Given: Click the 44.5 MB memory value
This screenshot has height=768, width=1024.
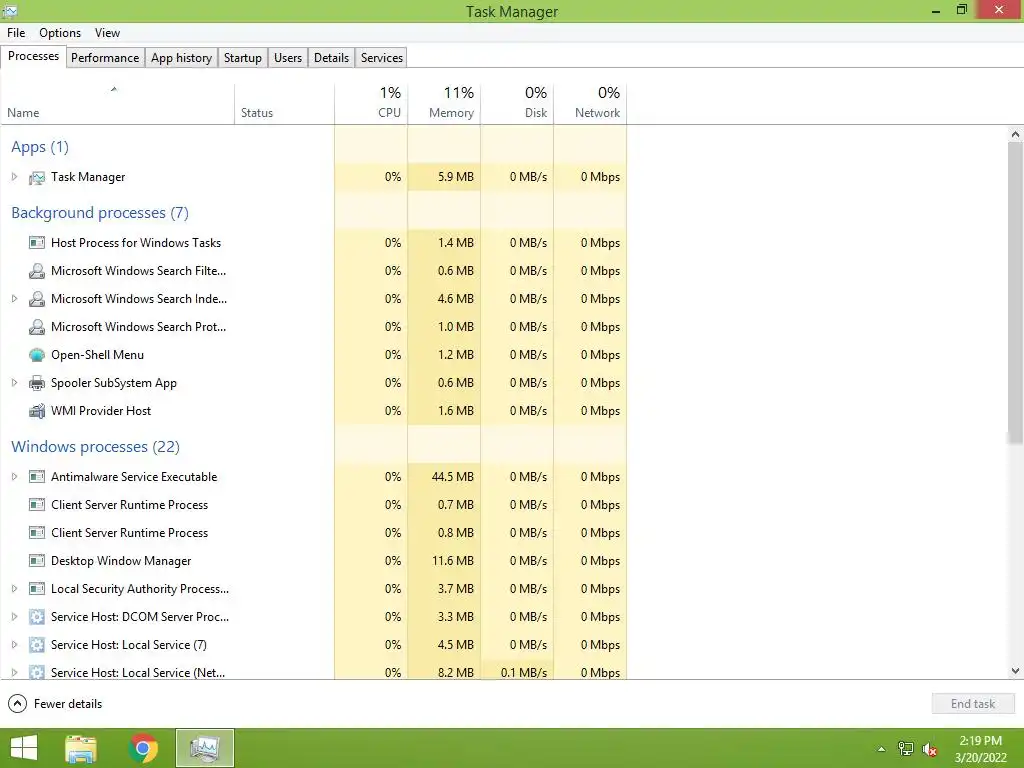Looking at the screenshot, I should [453, 477].
